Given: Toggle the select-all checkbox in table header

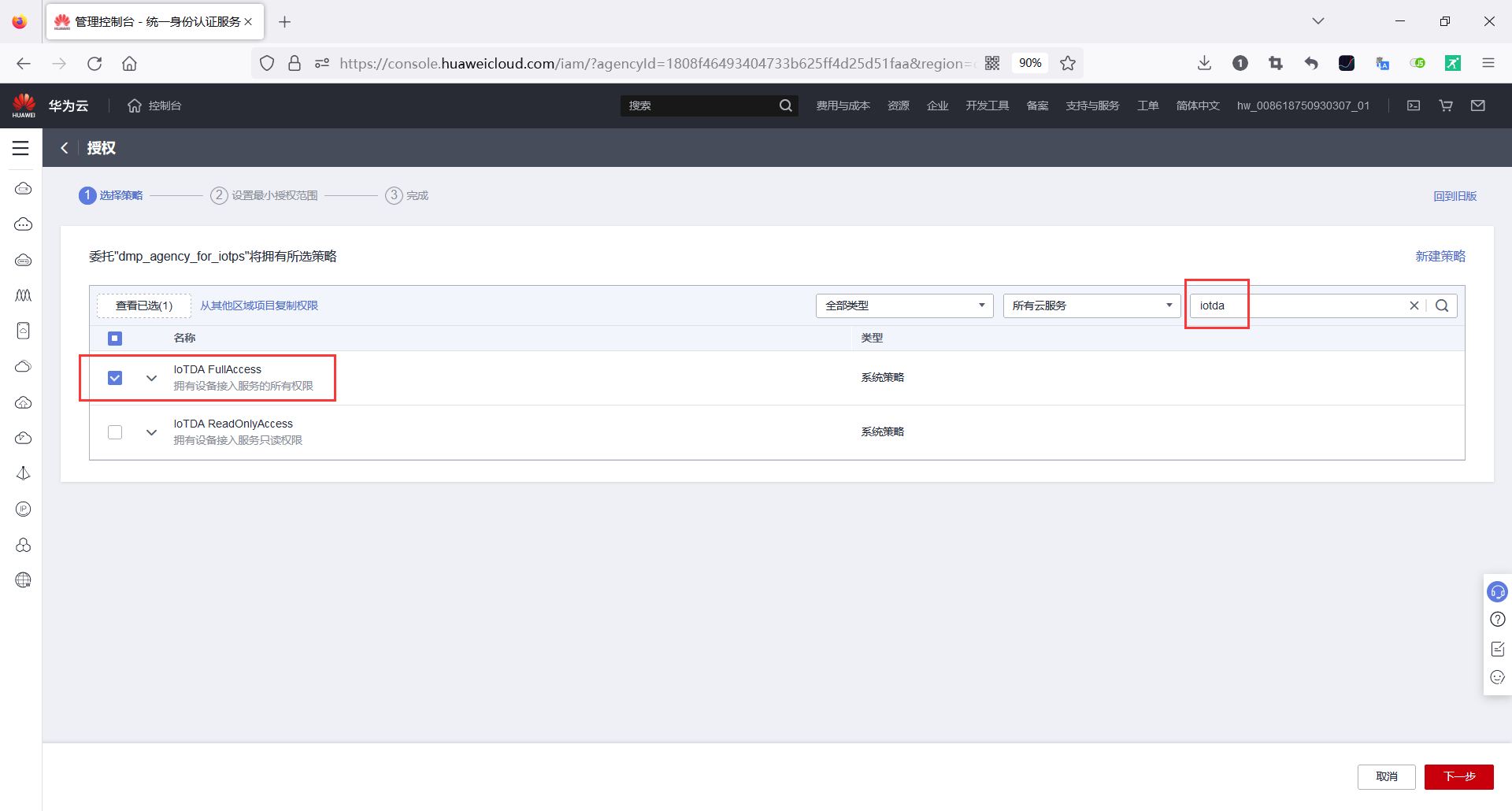Looking at the screenshot, I should click(x=115, y=339).
